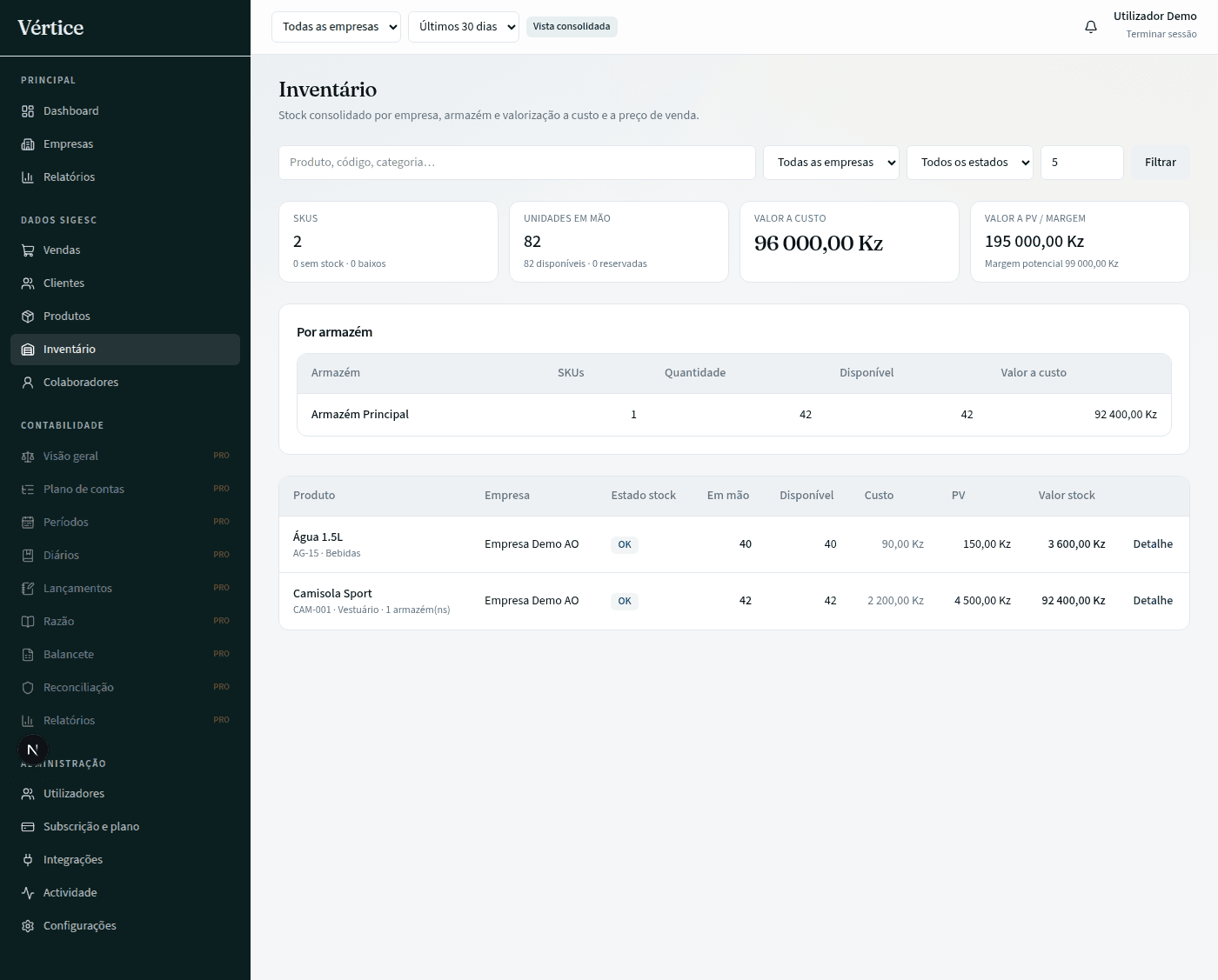This screenshot has width=1218, height=980.
Task: Click the Dashboard sidebar icon
Action: click(28, 111)
